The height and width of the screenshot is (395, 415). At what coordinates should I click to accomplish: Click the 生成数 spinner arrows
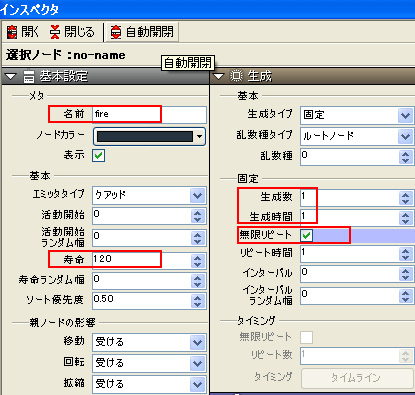(406, 198)
